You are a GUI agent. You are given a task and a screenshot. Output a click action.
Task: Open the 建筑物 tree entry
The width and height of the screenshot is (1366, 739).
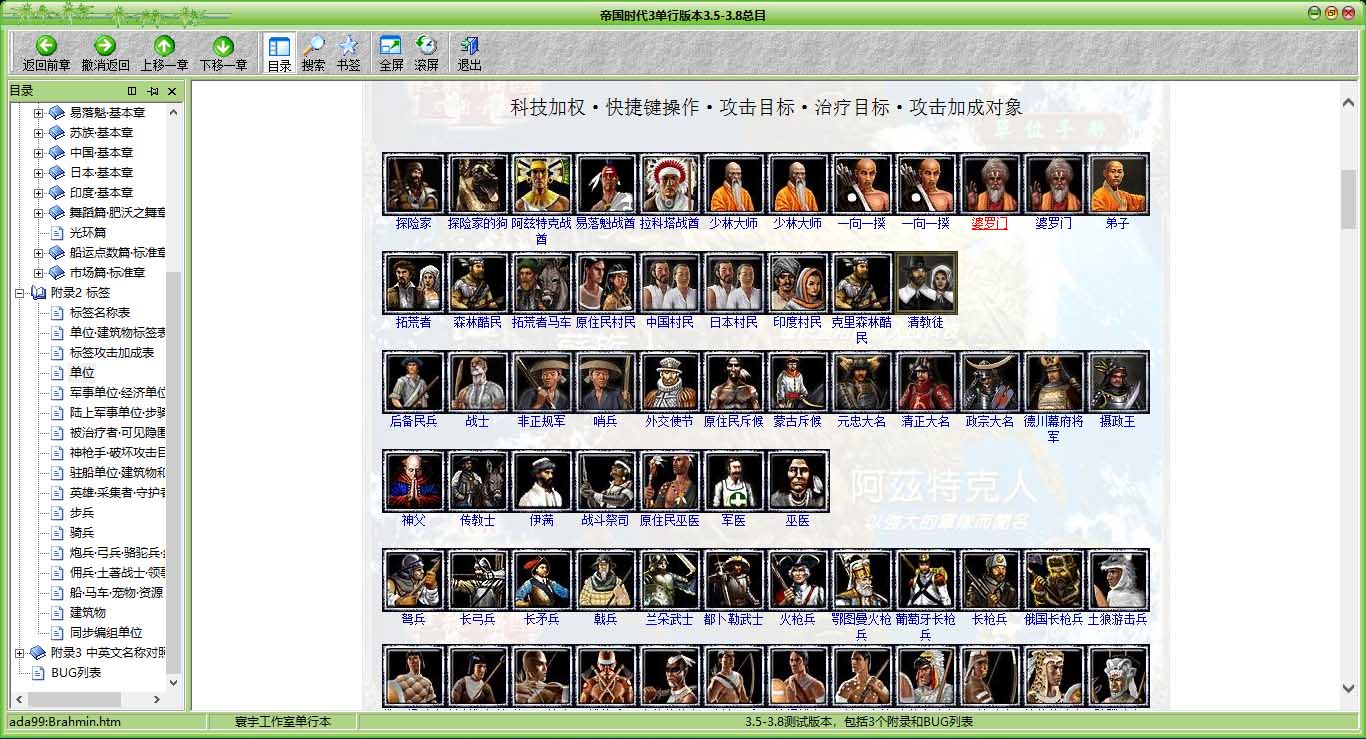click(x=88, y=612)
